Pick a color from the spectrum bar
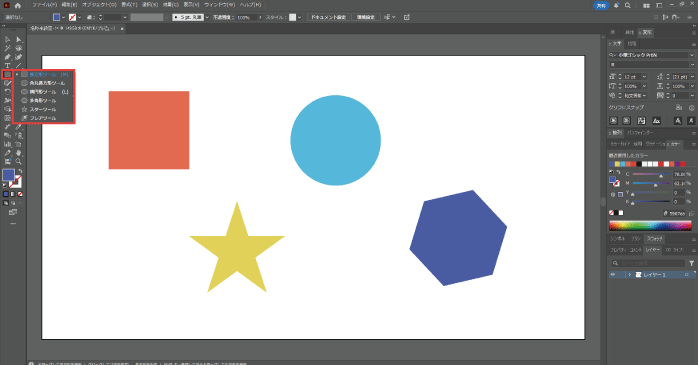This screenshot has height=365, width=698. pos(650,226)
